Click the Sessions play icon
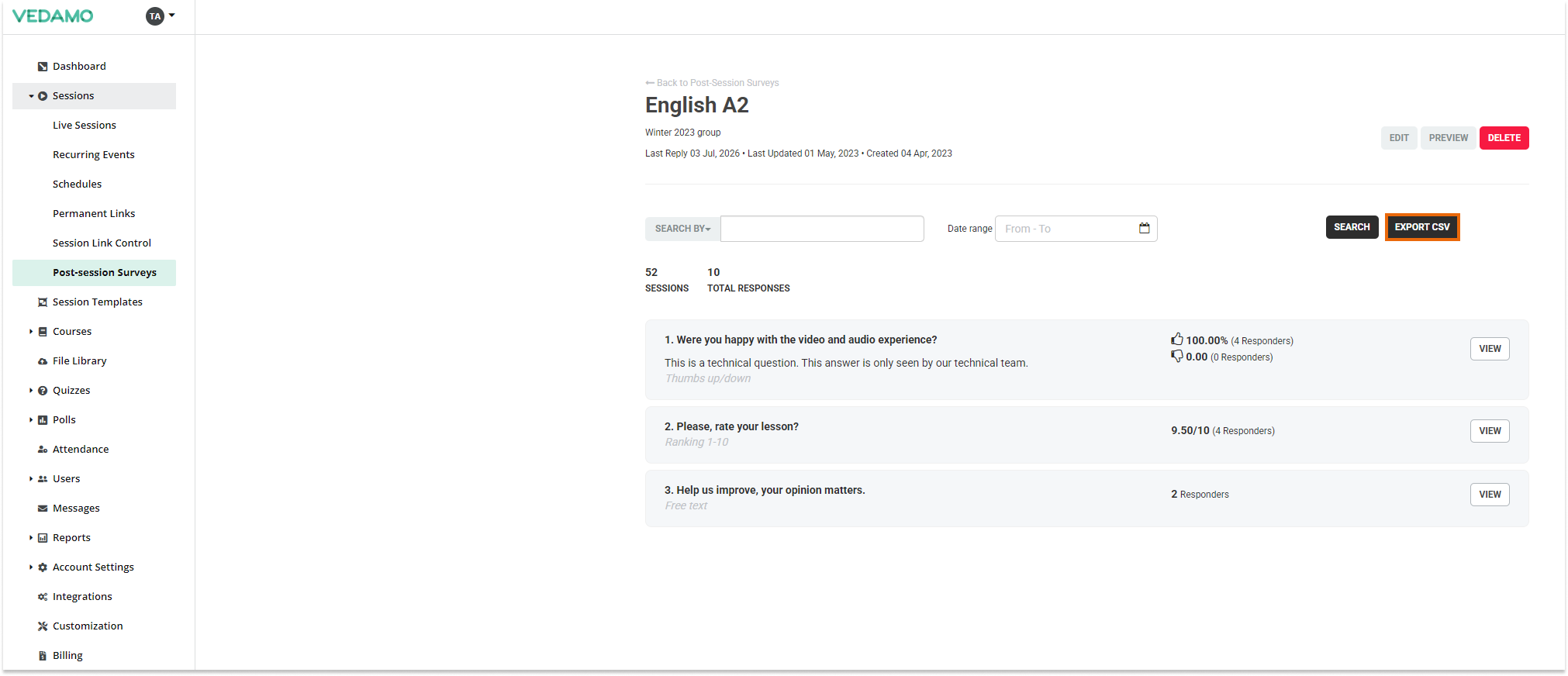This screenshot has width=1568, height=676. pyautogui.click(x=43, y=96)
